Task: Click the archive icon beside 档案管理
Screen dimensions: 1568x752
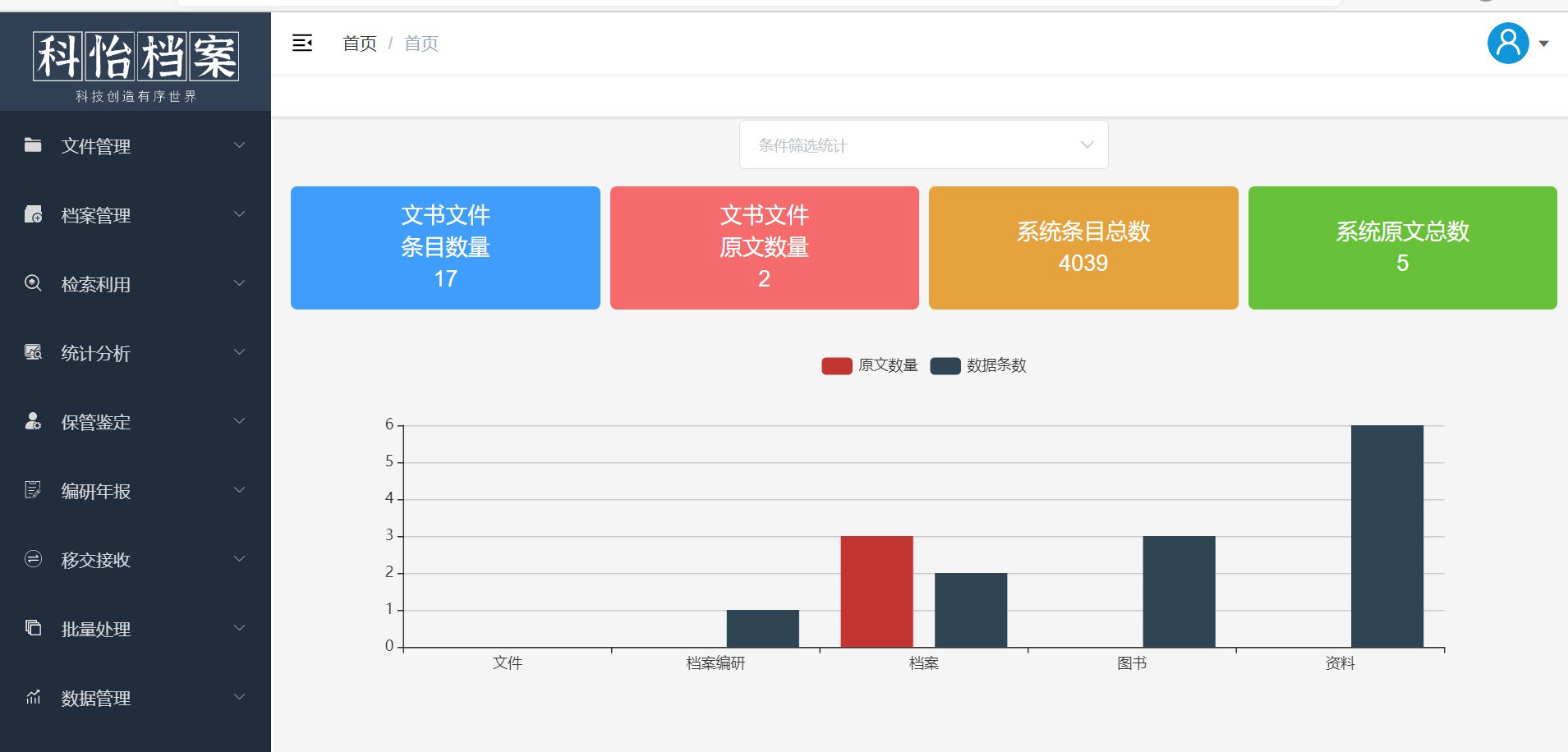Action: click(x=33, y=214)
